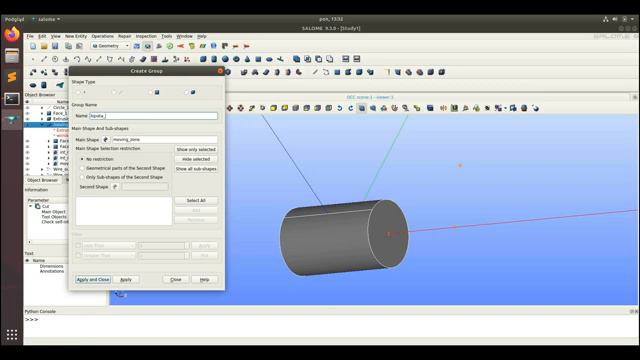This screenshot has height=360, width=640.
Task: Open the Geometry module dropdown
Action: pos(110,46)
